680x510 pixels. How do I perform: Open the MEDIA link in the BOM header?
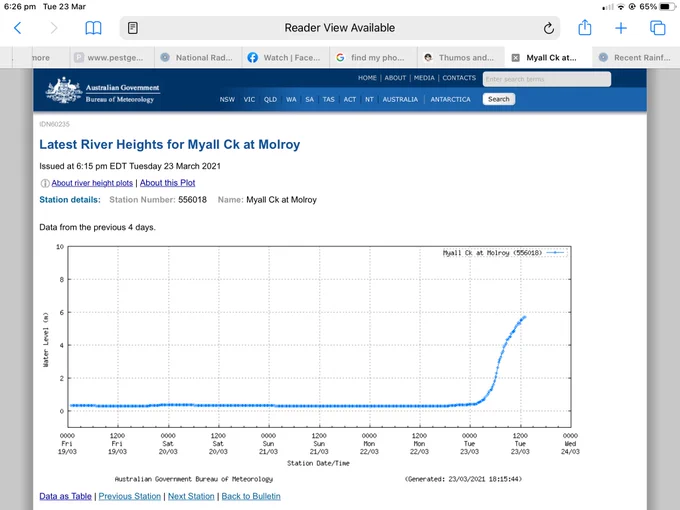tap(424, 78)
